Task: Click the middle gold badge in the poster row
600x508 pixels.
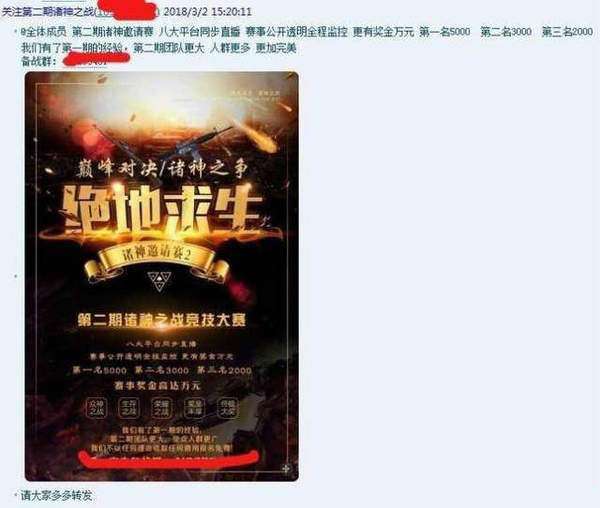Action: pyautogui.click(x=161, y=408)
